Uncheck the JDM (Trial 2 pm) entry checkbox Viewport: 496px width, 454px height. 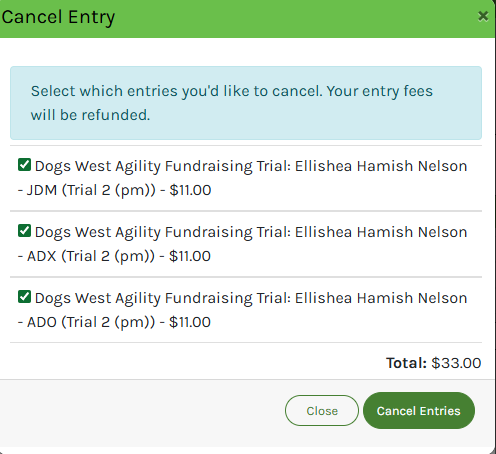click(24, 165)
